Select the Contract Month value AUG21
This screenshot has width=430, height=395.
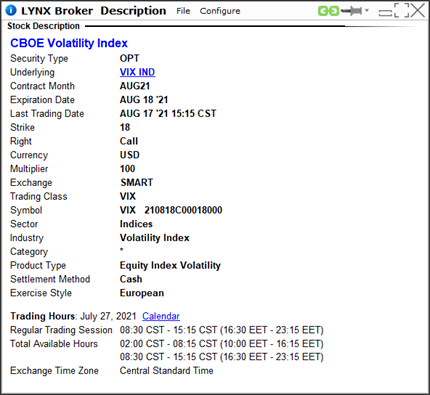click(135, 86)
